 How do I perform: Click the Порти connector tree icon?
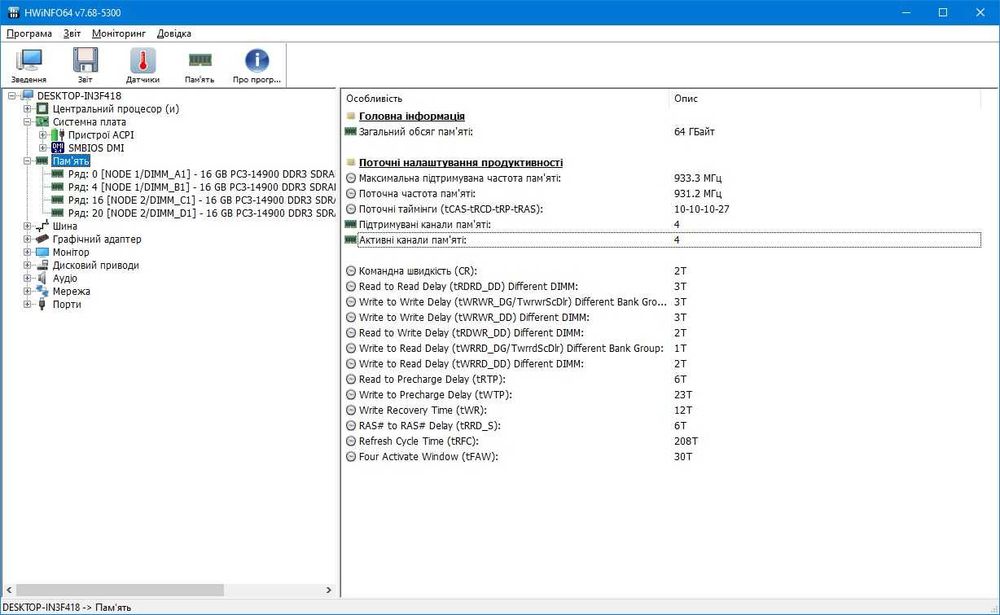pos(43,305)
